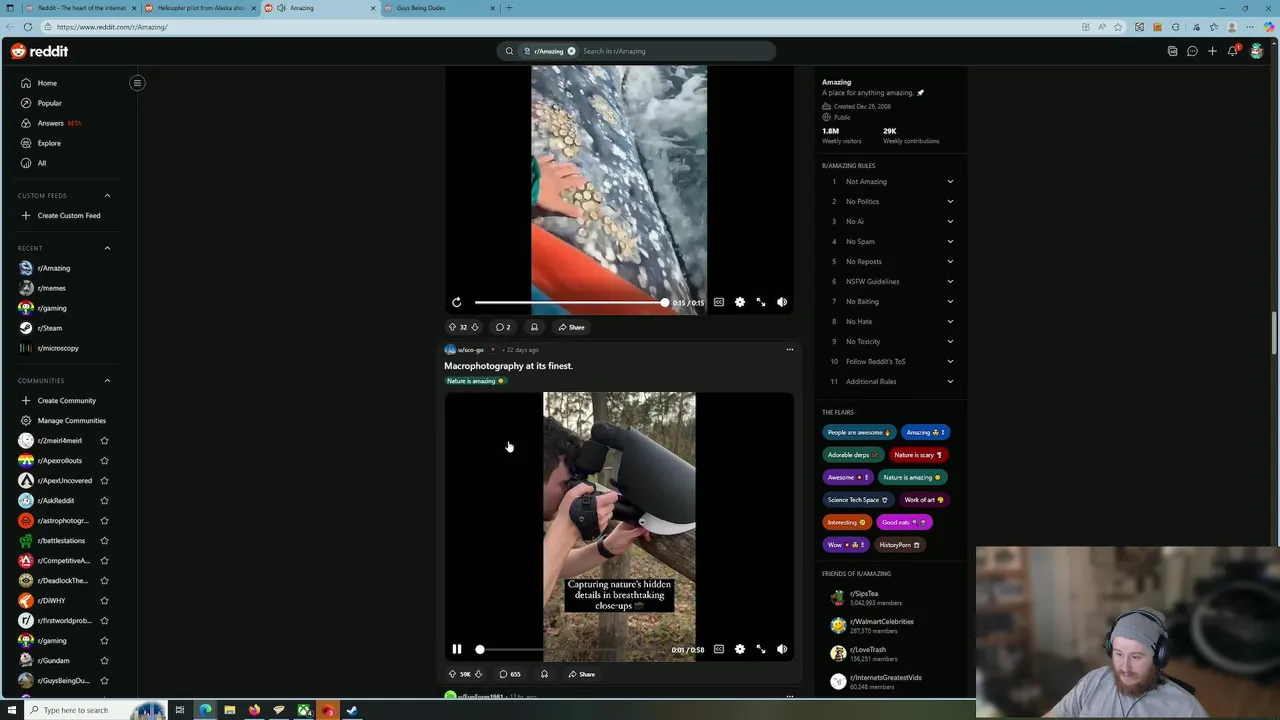Open overflow menu on Macrophotography post
The image size is (1280, 720).
click(x=789, y=350)
